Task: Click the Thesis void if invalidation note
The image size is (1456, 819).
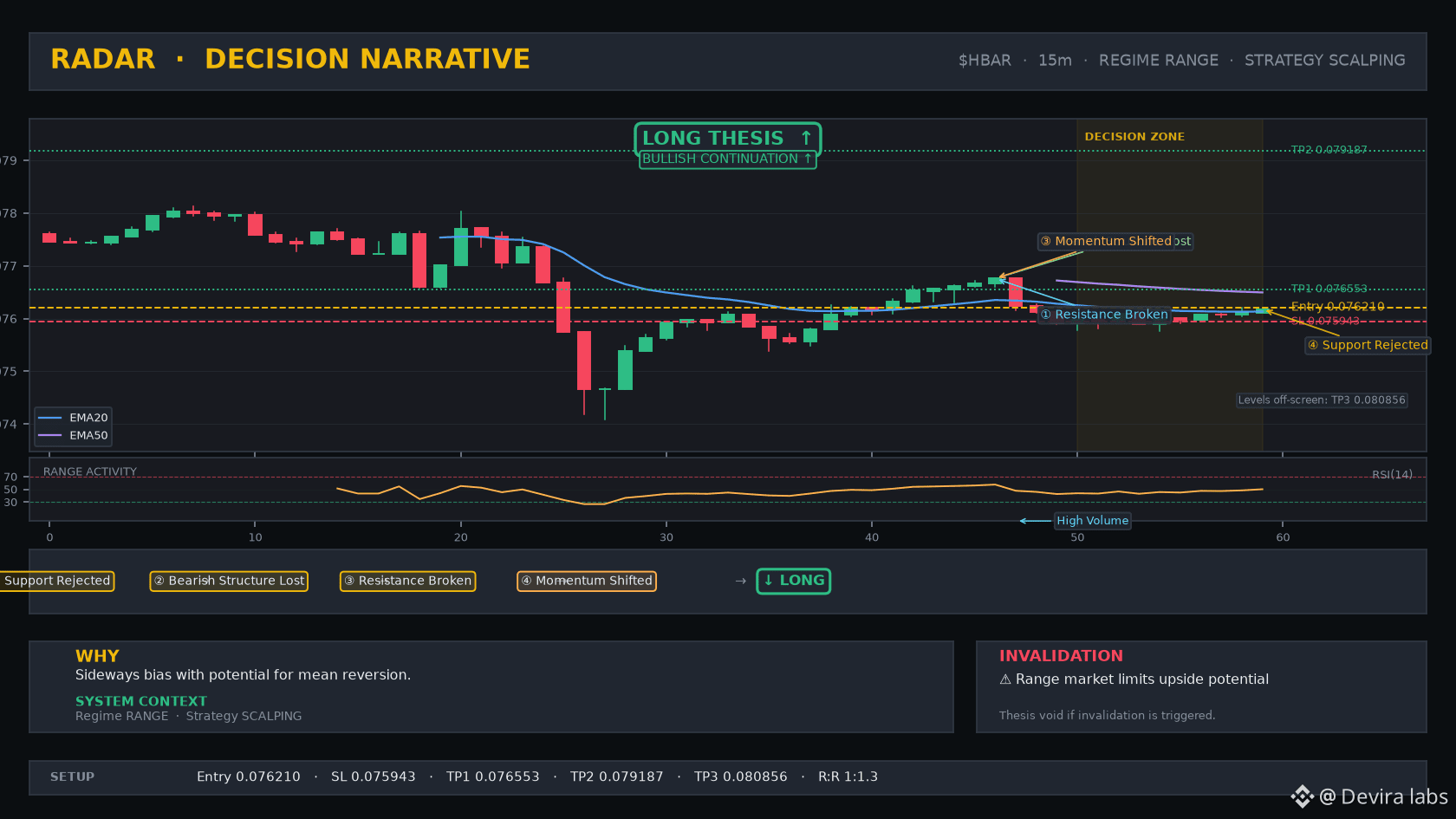Action: [1107, 715]
